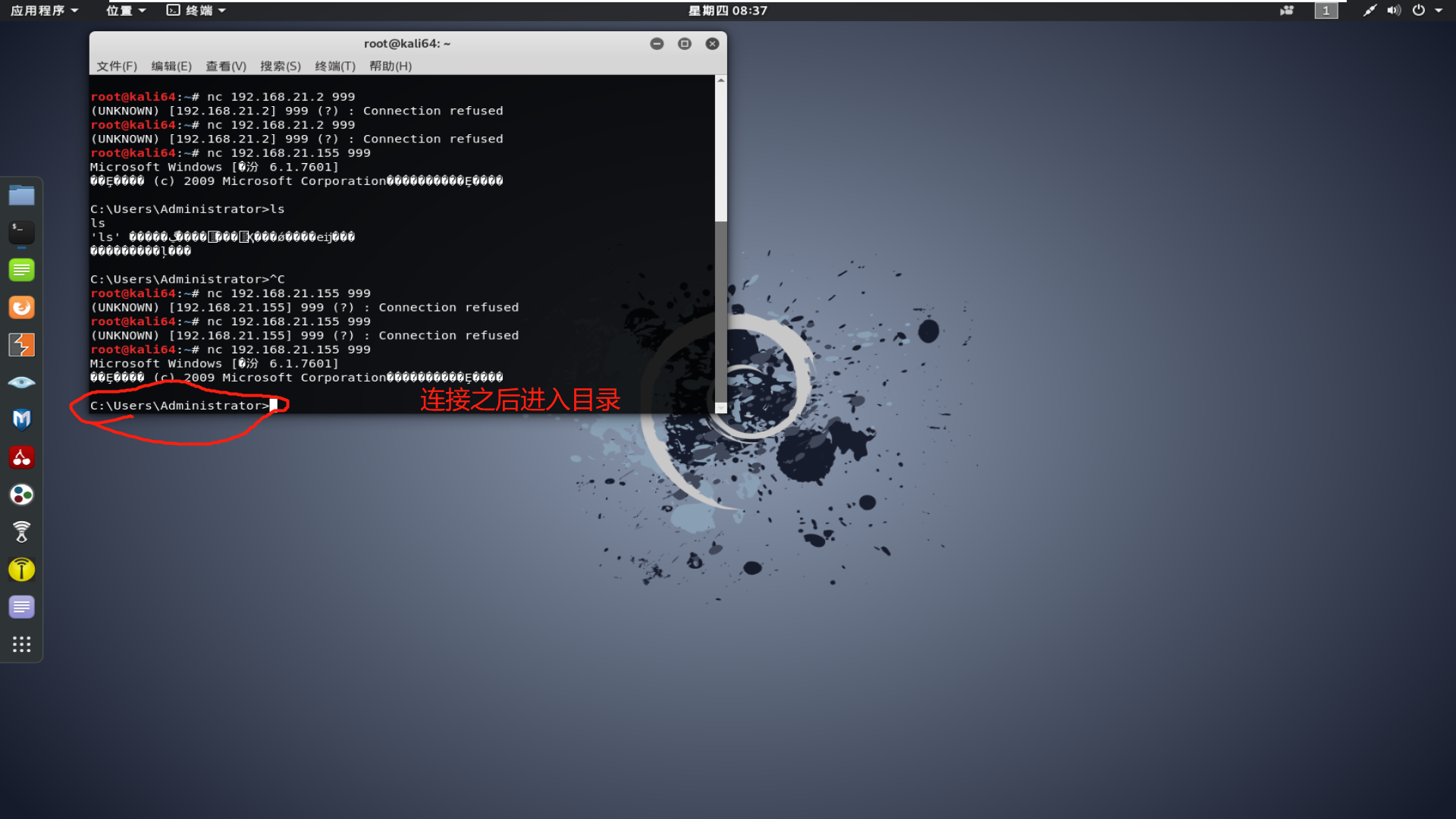Open the 编辑(E) terminal menu
This screenshot has height=819, width=1456.
click(x=171, y=66)
